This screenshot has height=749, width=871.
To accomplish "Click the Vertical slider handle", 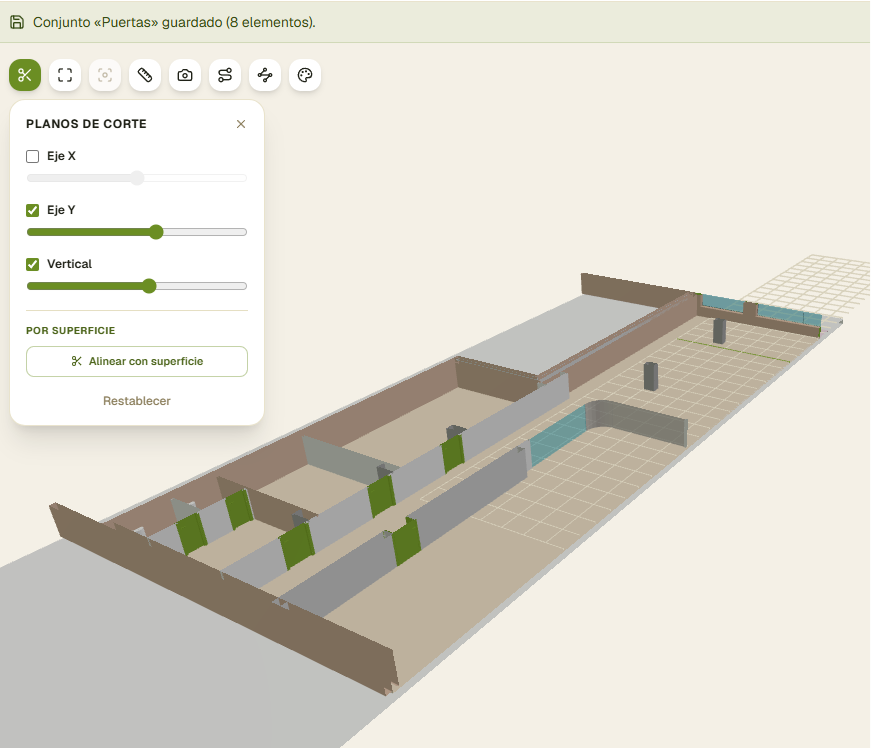I will click(149, 286).
